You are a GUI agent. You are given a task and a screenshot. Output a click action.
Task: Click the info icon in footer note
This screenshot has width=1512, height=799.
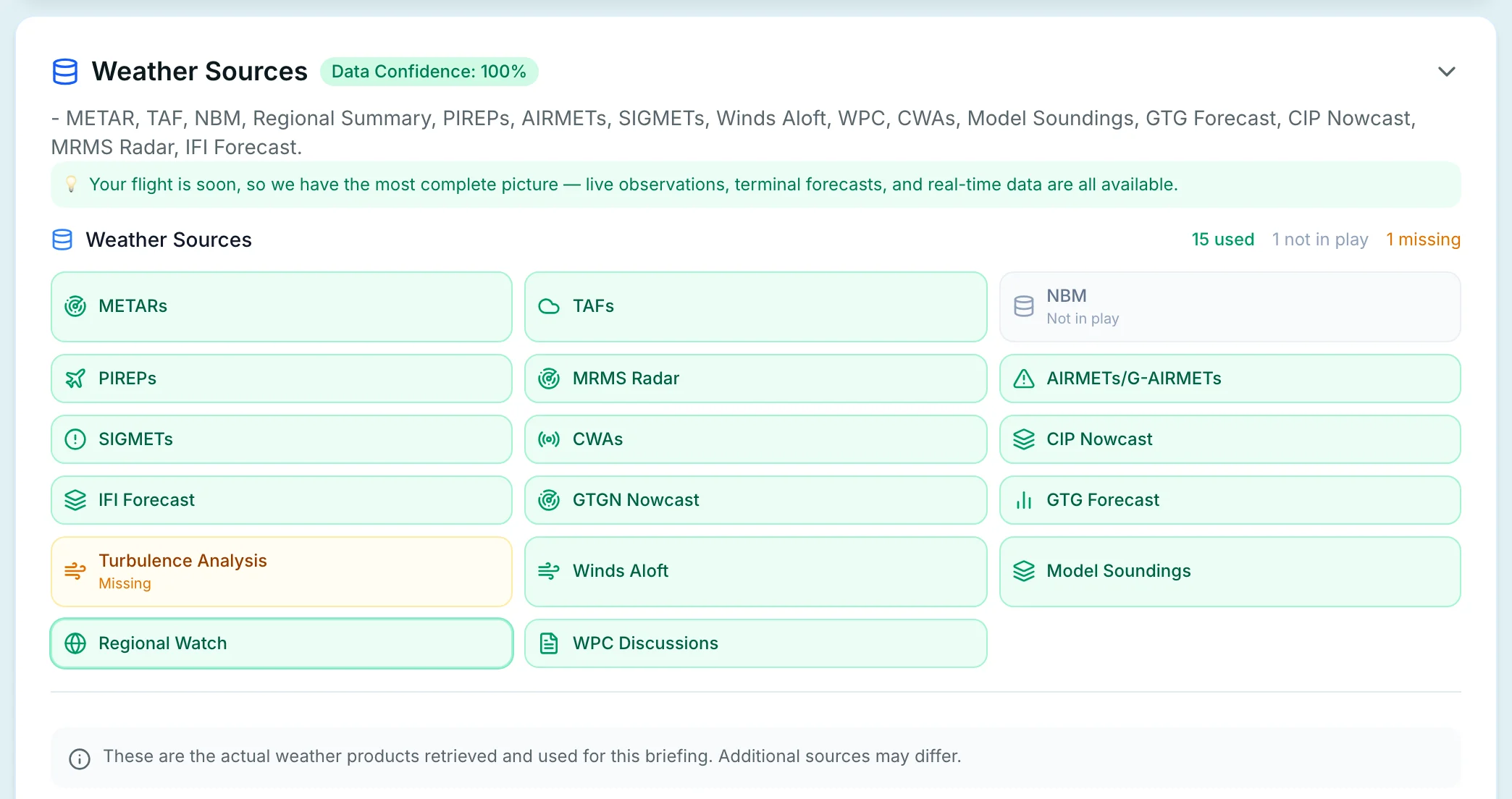point(80,758)
